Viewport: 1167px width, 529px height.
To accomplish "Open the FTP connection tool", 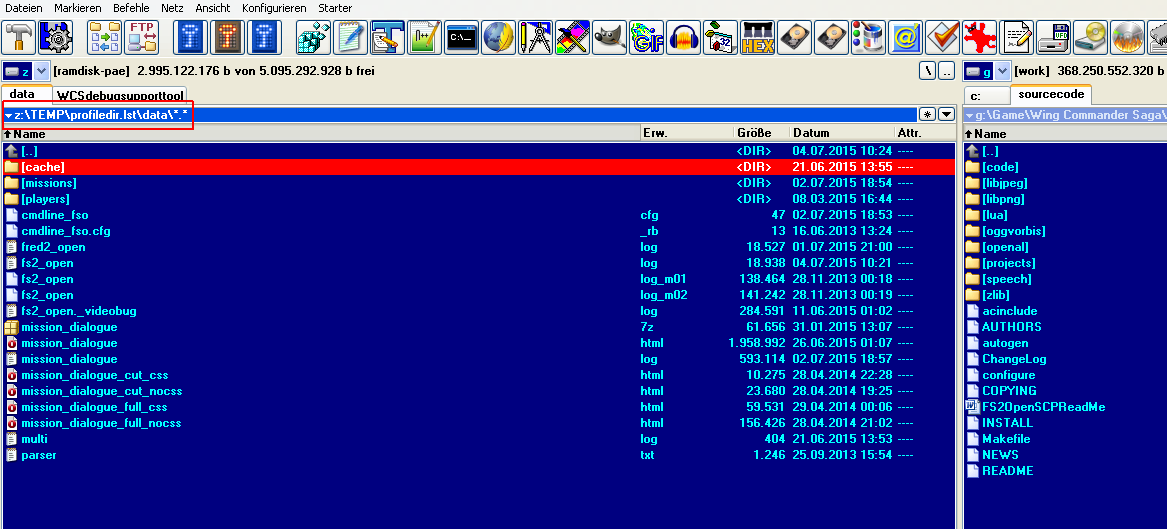I will click(x=143, y=38).
